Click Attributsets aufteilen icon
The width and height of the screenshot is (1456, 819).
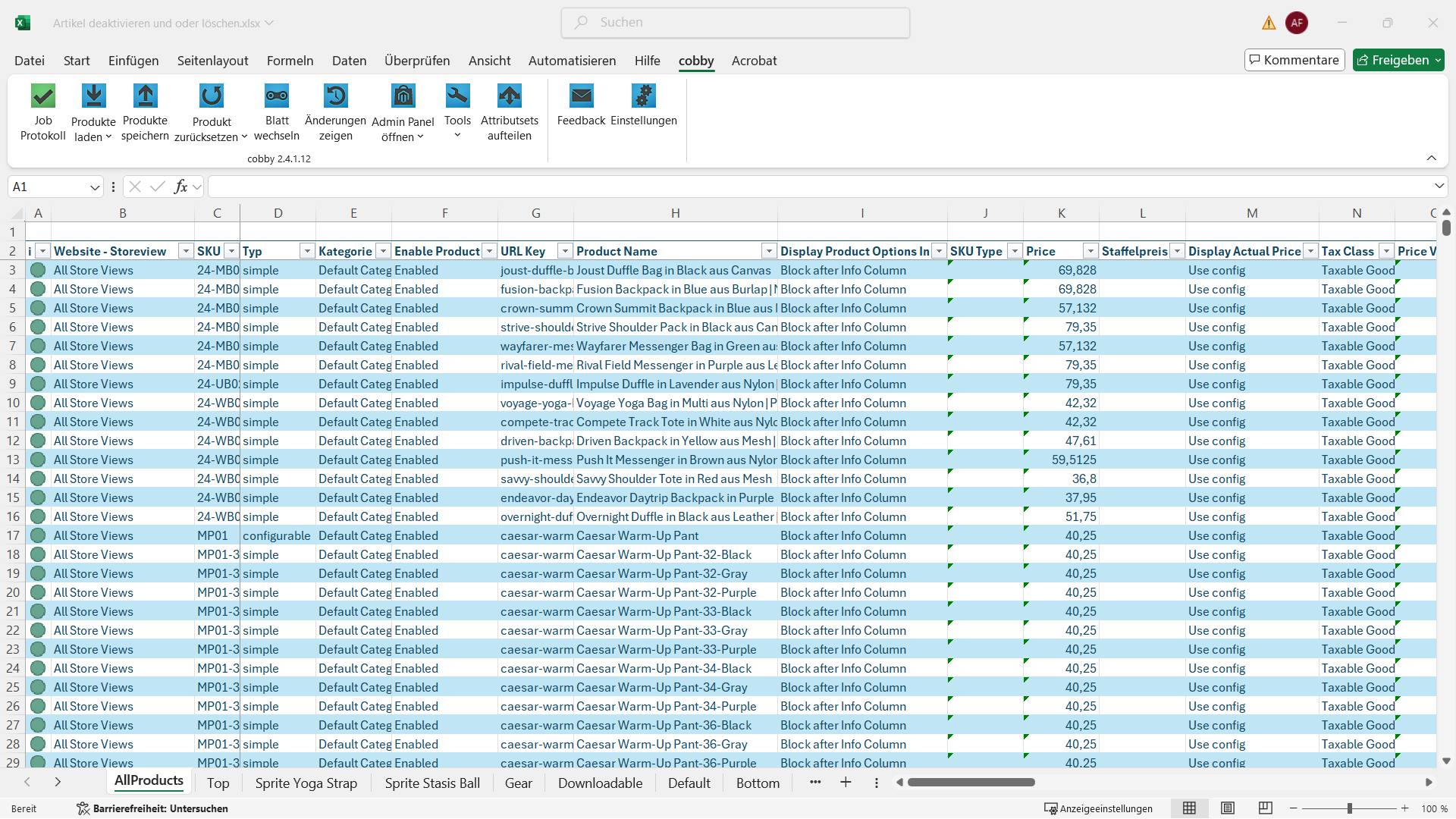510,96
